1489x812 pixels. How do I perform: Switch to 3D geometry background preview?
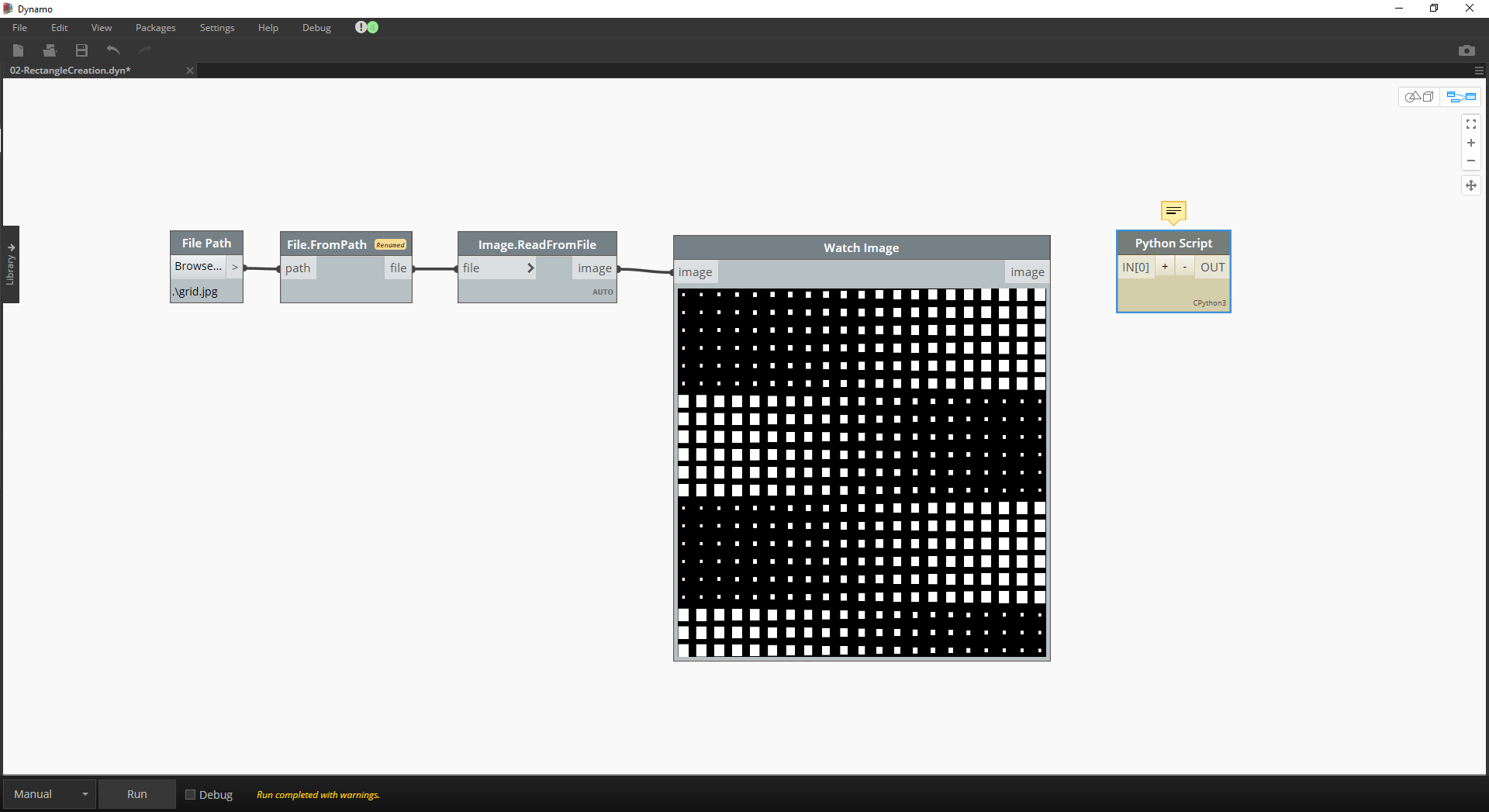coord(1419,97)
